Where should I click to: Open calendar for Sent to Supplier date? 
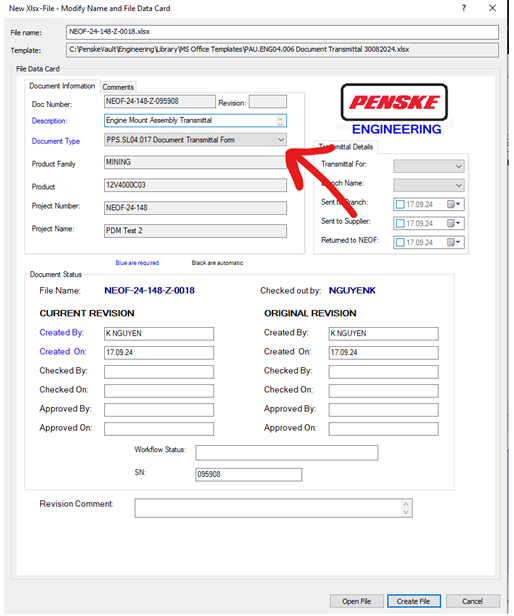454,223
